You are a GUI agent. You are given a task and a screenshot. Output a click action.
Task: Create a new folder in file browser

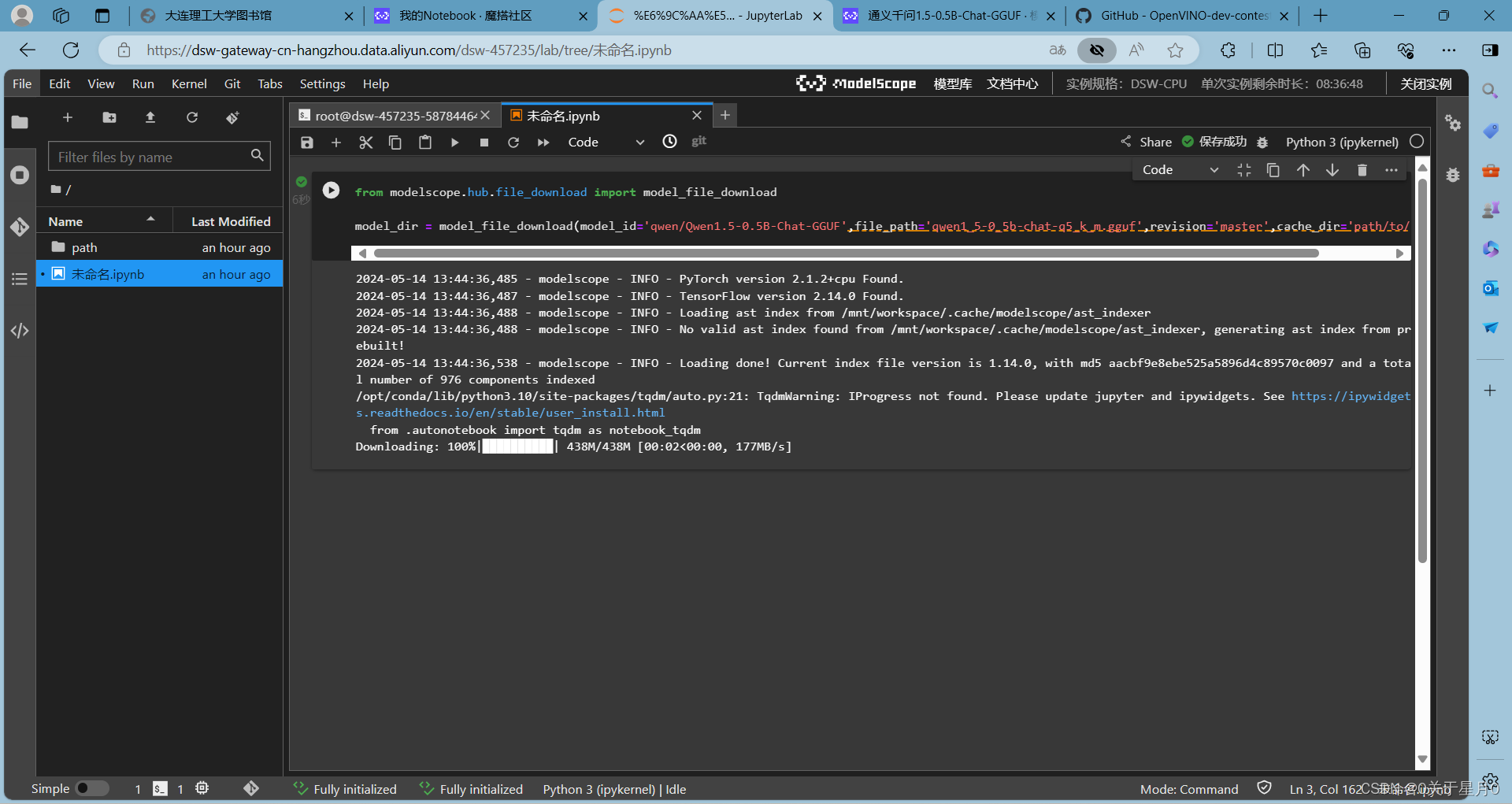[x=109, y=117]
